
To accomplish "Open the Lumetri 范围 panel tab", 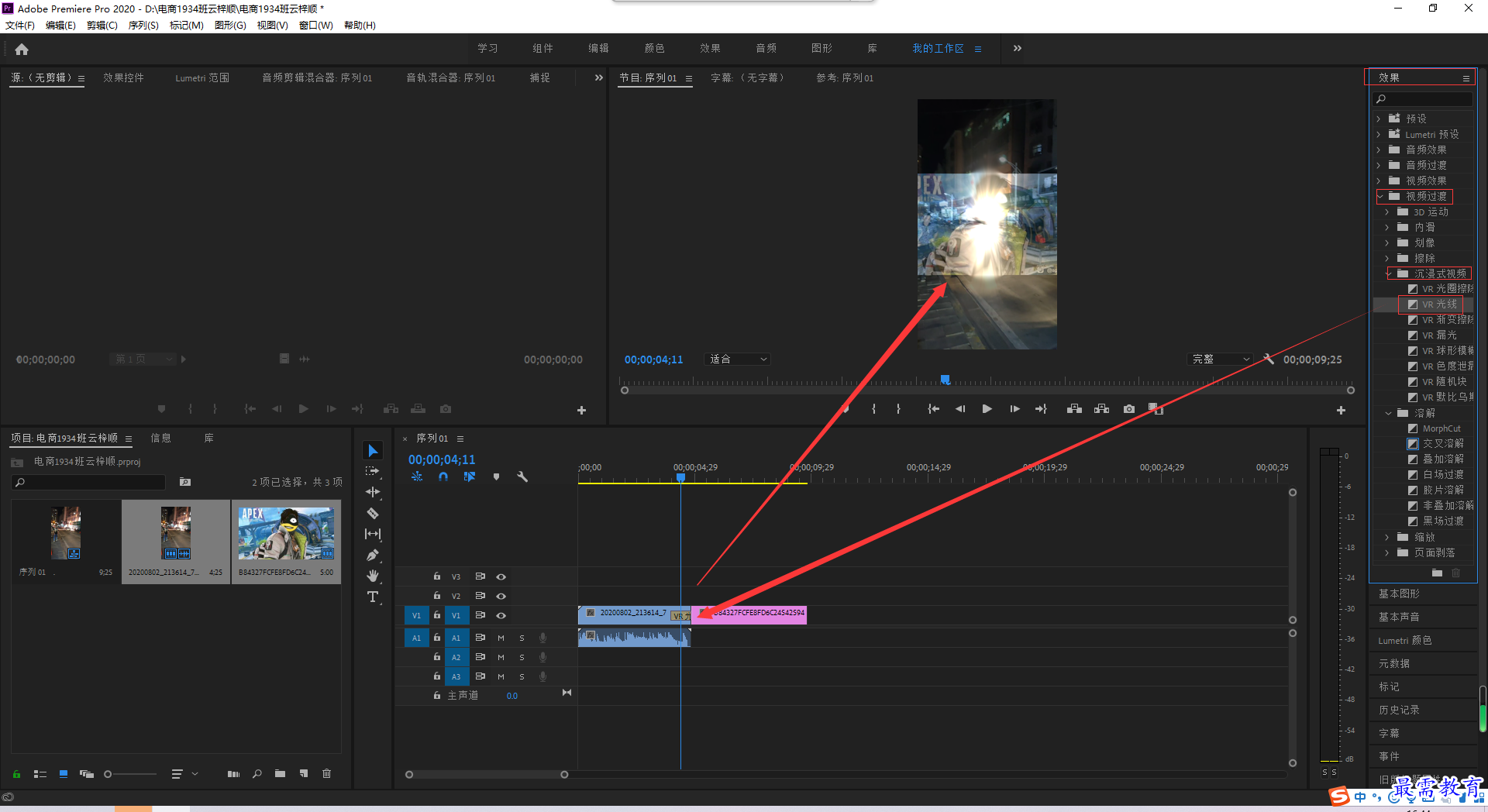I will tap(202, 78).
